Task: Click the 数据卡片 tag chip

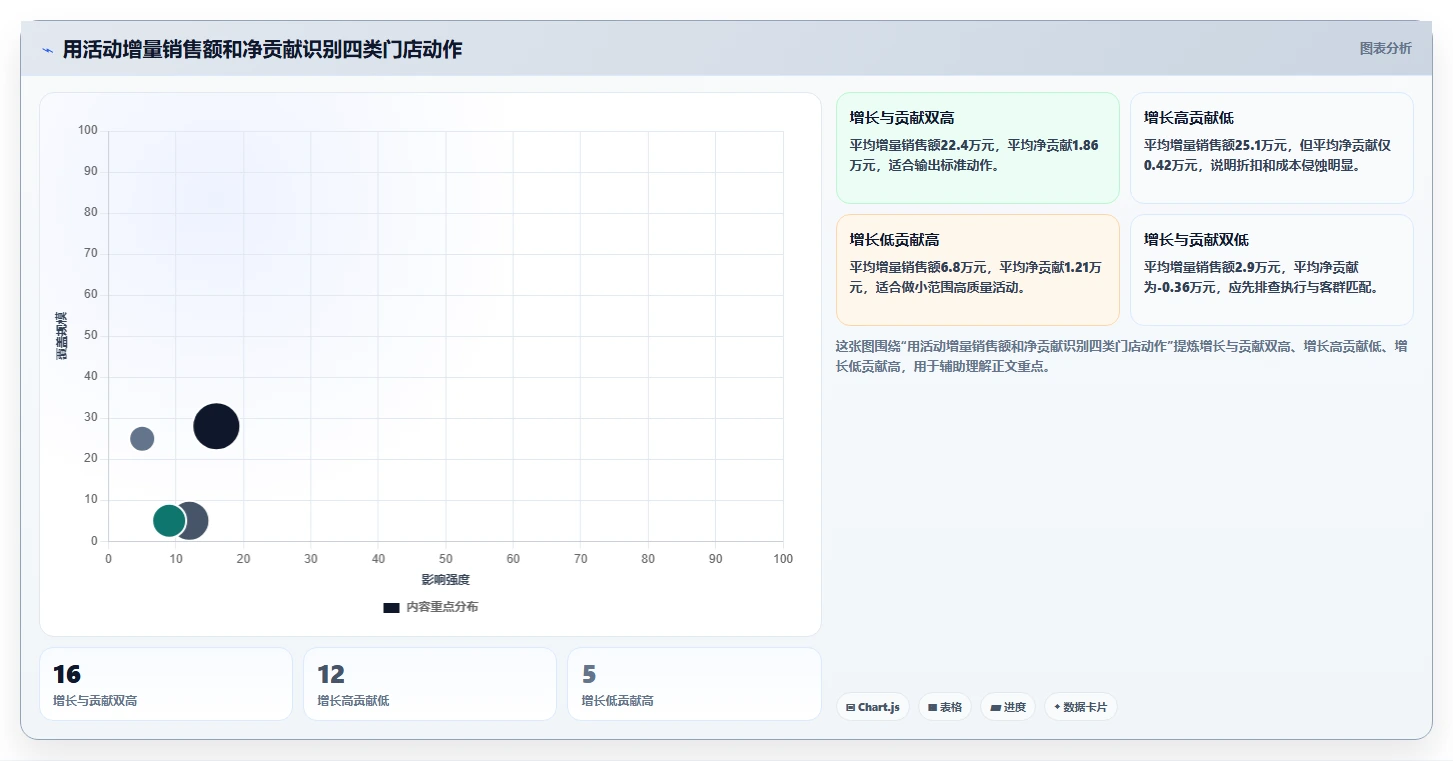Action: click(1080, 707)
